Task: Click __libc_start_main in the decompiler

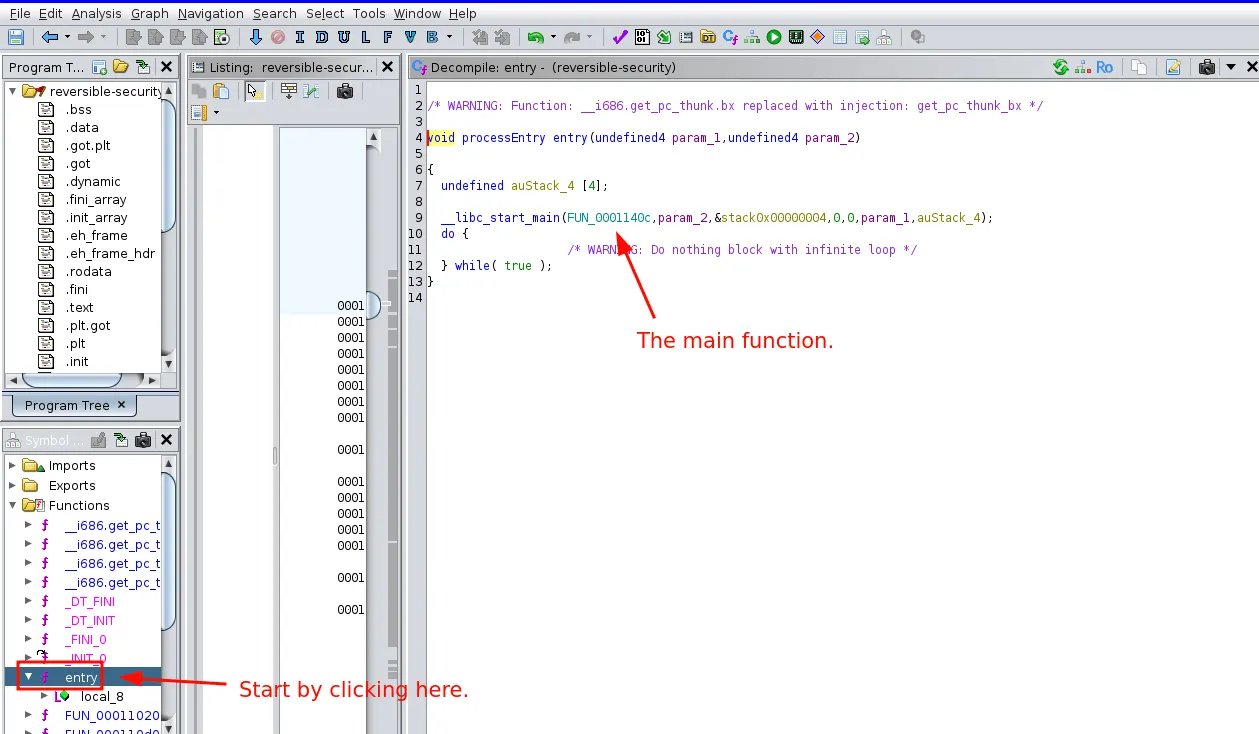Action: click(x=501, y=217)
